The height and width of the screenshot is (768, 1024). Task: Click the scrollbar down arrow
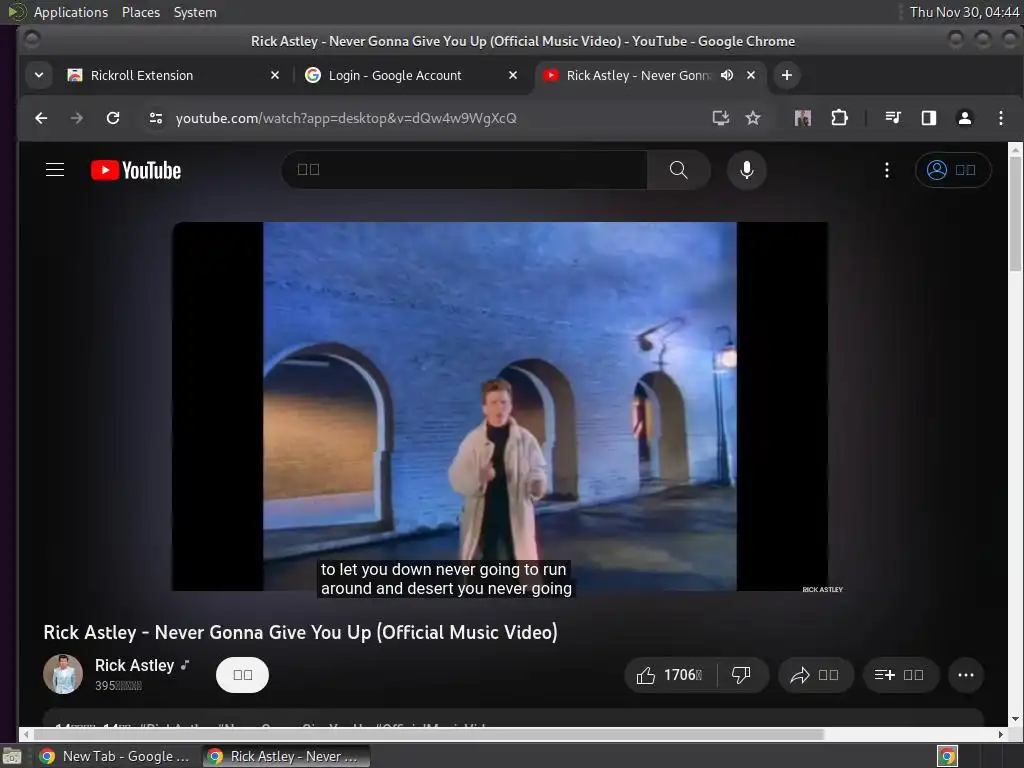coord(1015,719)
